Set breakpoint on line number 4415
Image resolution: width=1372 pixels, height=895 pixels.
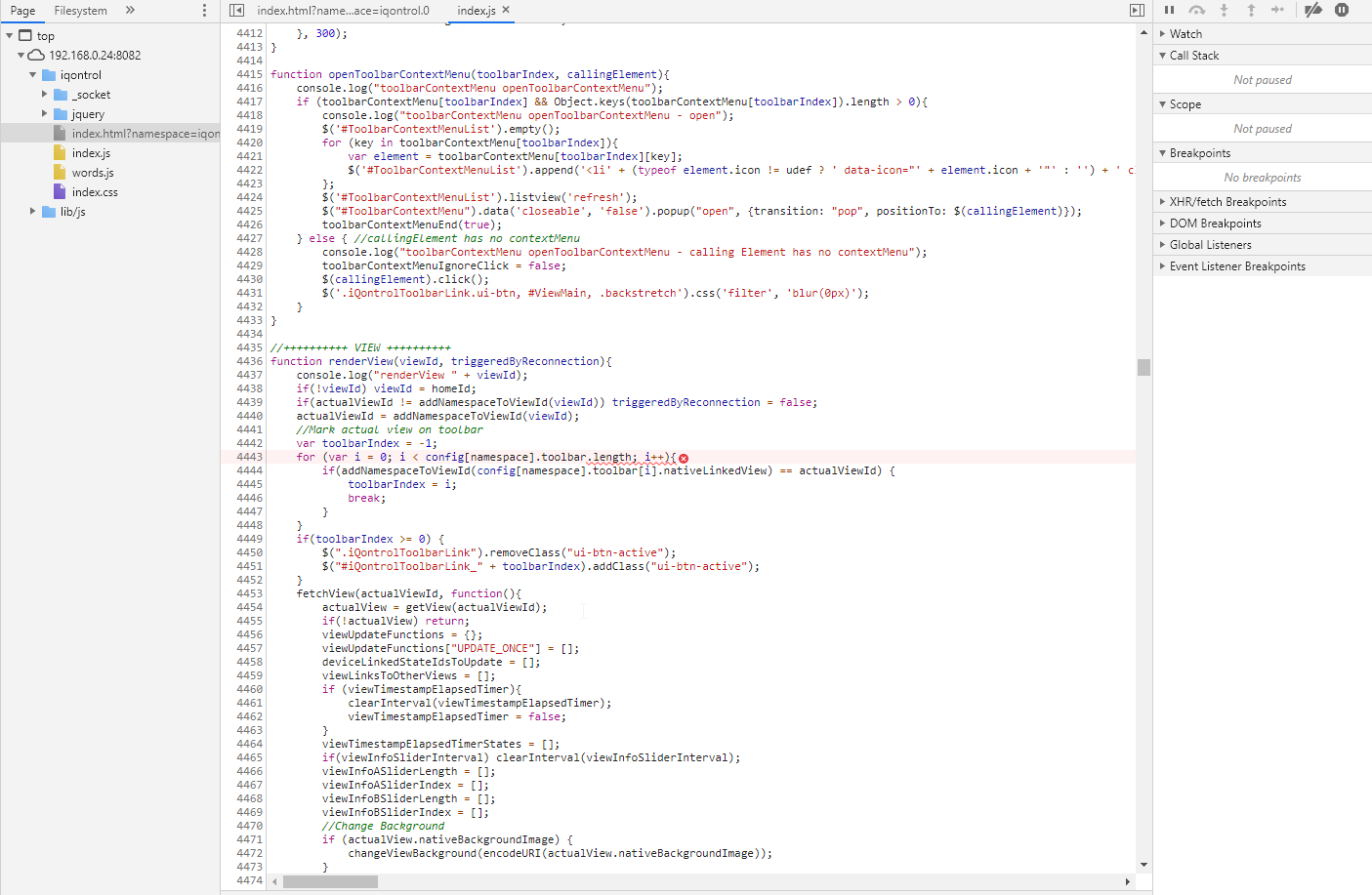click(249, 74)
